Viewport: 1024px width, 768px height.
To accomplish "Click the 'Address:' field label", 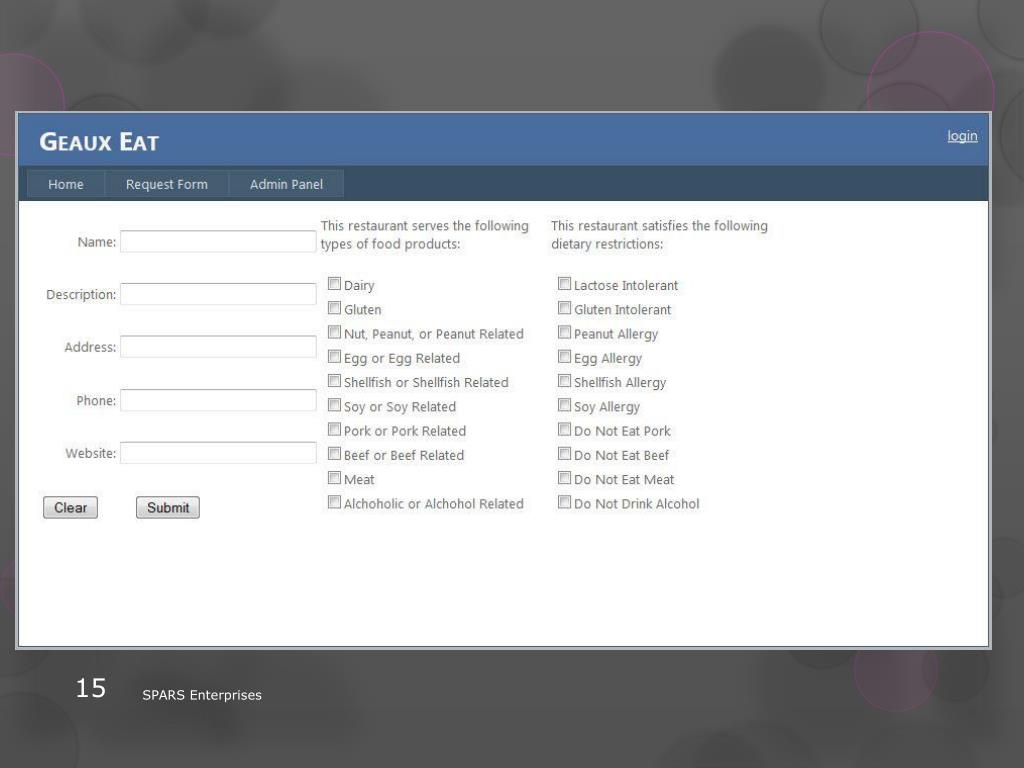I will point(90,347).
